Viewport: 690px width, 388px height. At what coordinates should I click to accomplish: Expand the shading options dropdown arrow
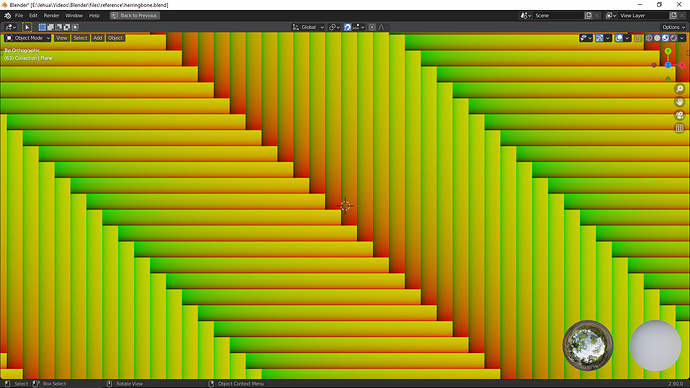click(682, 38)
